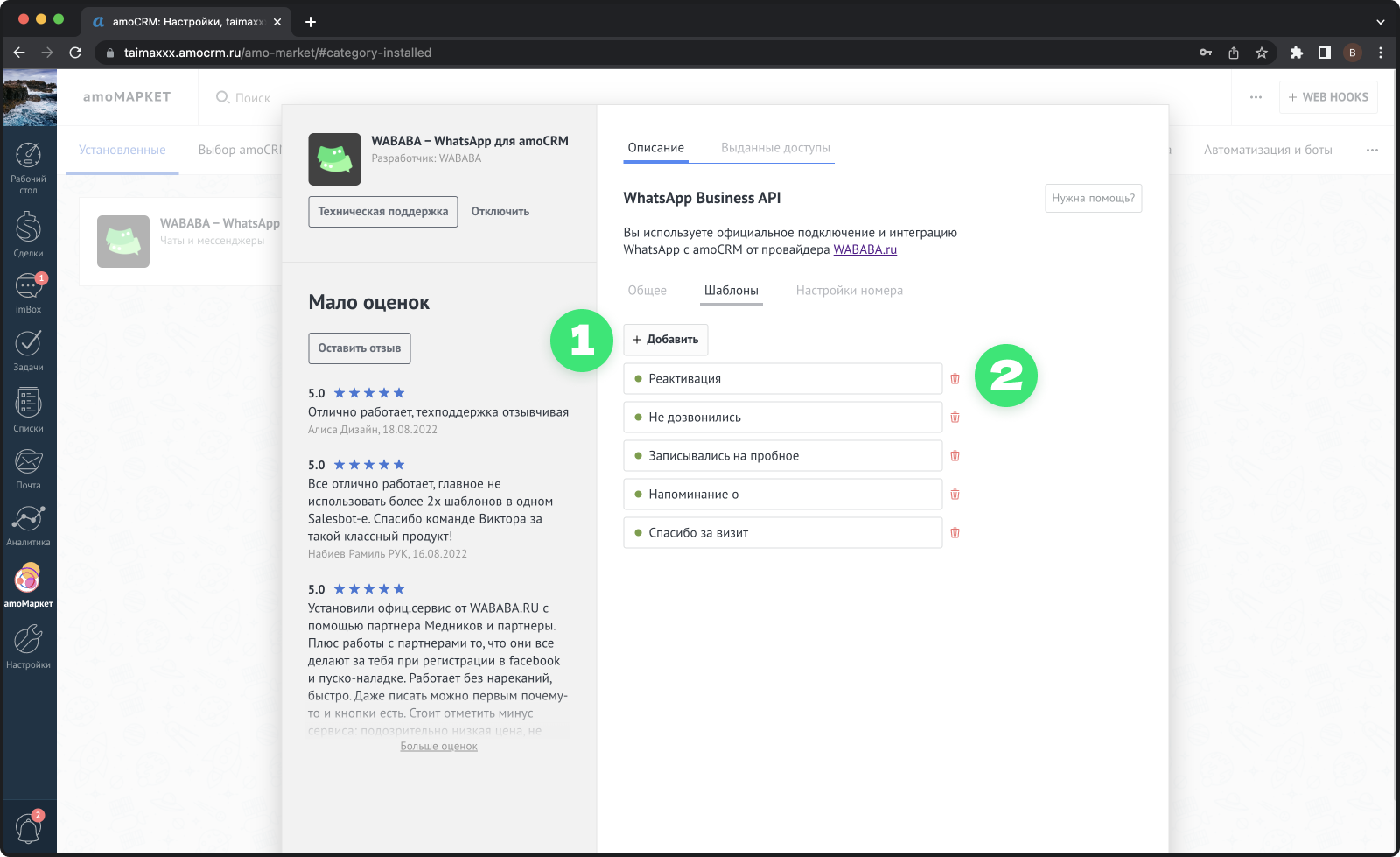Click the WEB HOOKS button
Viewport: 1400px width, 857px height.
coord(1328,97)
